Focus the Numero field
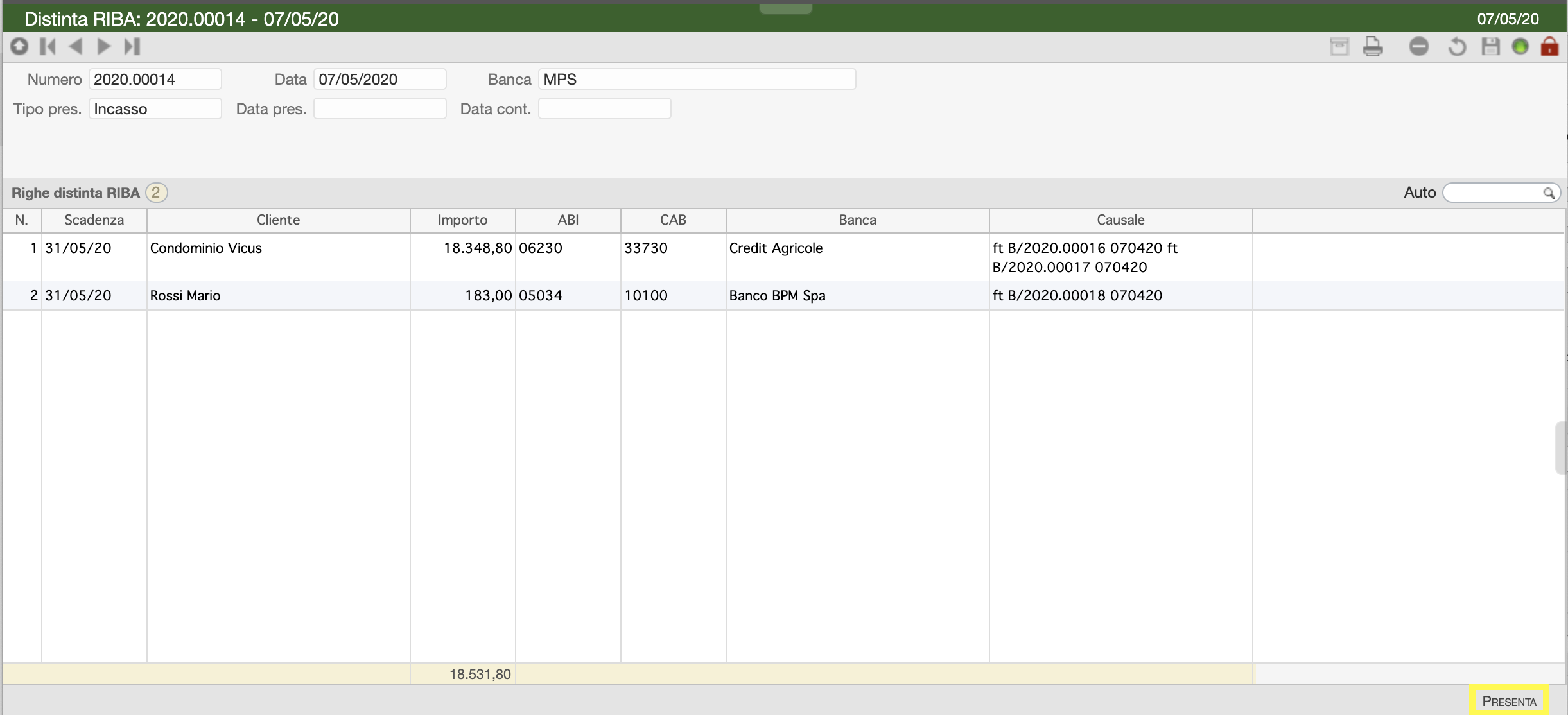The width and height of the screenshot is (1568, 715). (155, 80)
